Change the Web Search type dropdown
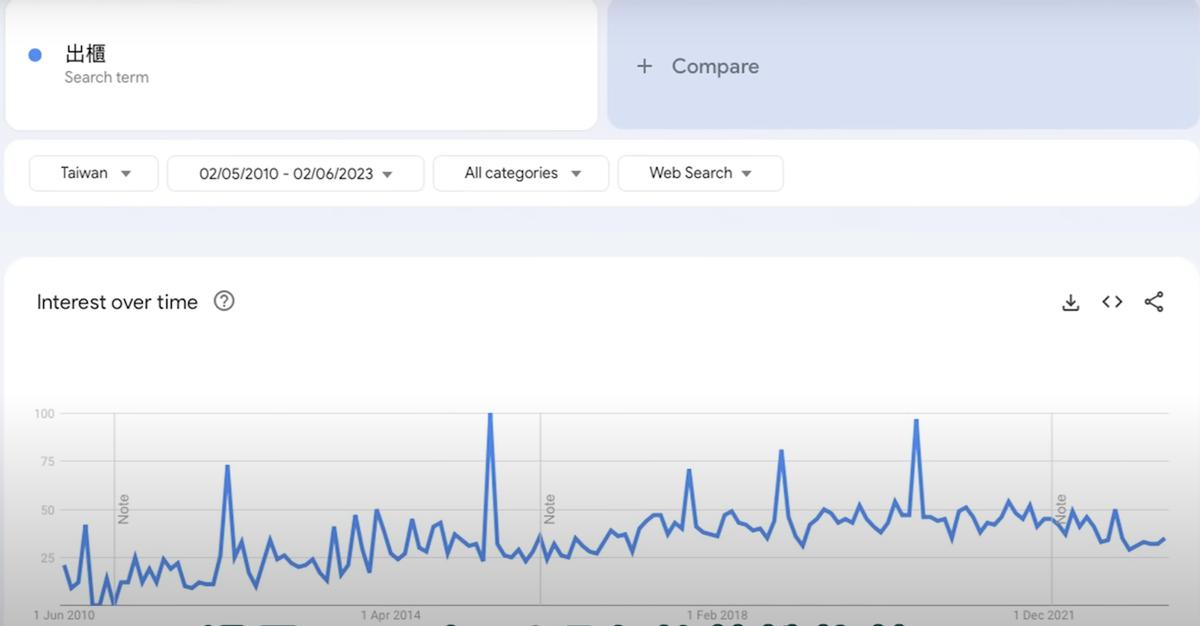The width and height of the screenshot is (1200, 626). click(x=700, y=173)
